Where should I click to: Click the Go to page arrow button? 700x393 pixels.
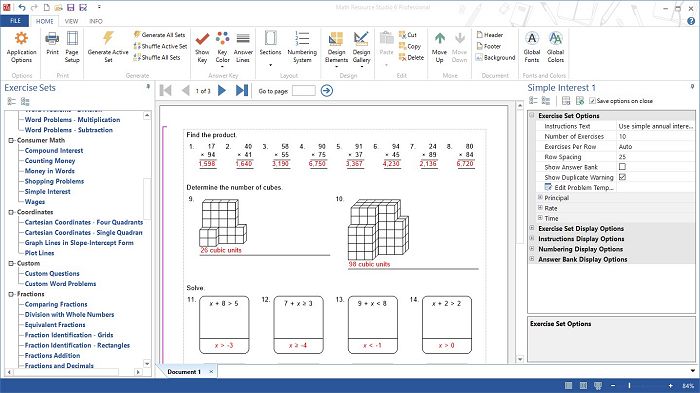[327, 91]
